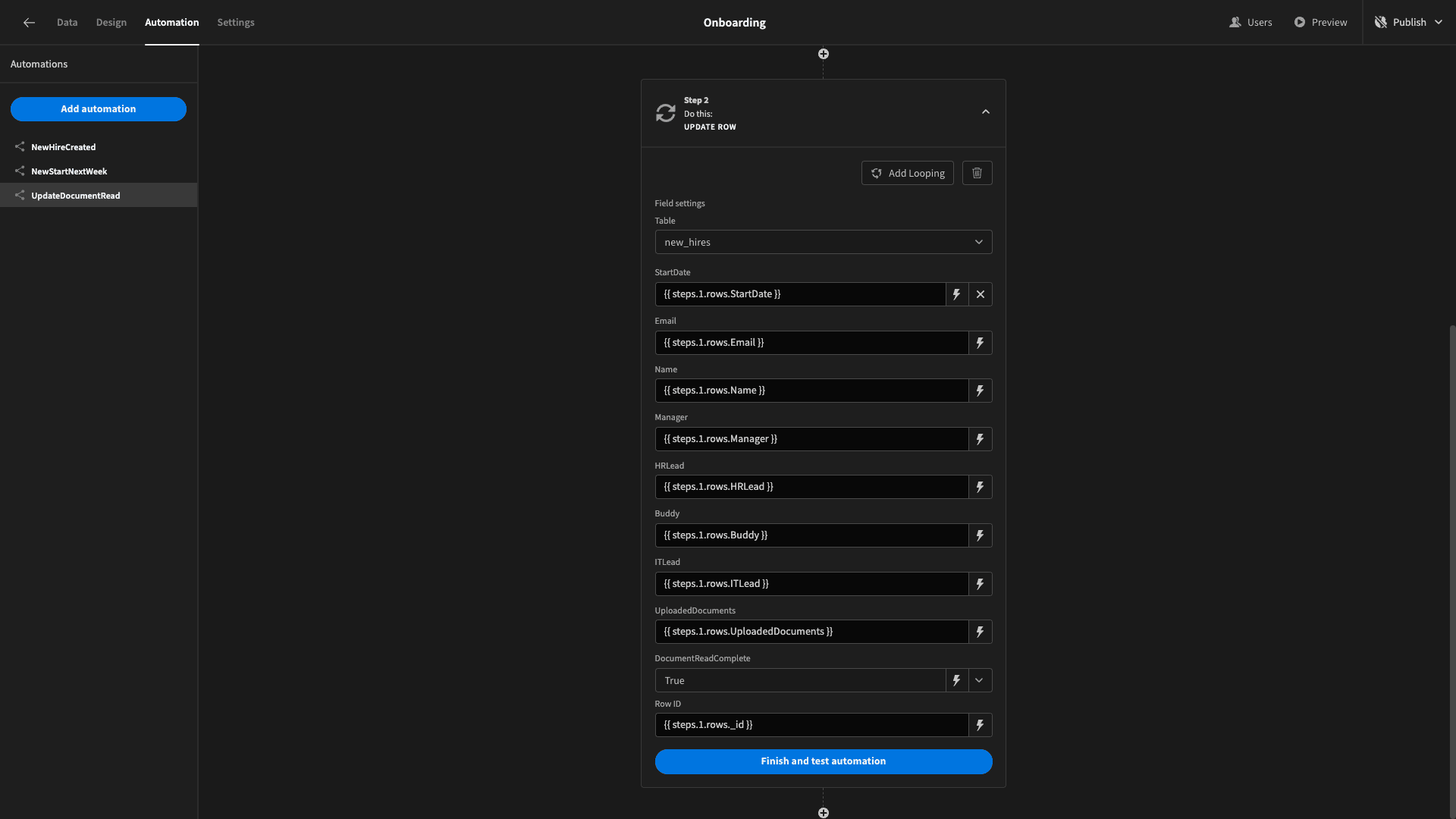This screenshot has height=819, width=1456.
Task: Click the StartDate input field
Action: 800,294
